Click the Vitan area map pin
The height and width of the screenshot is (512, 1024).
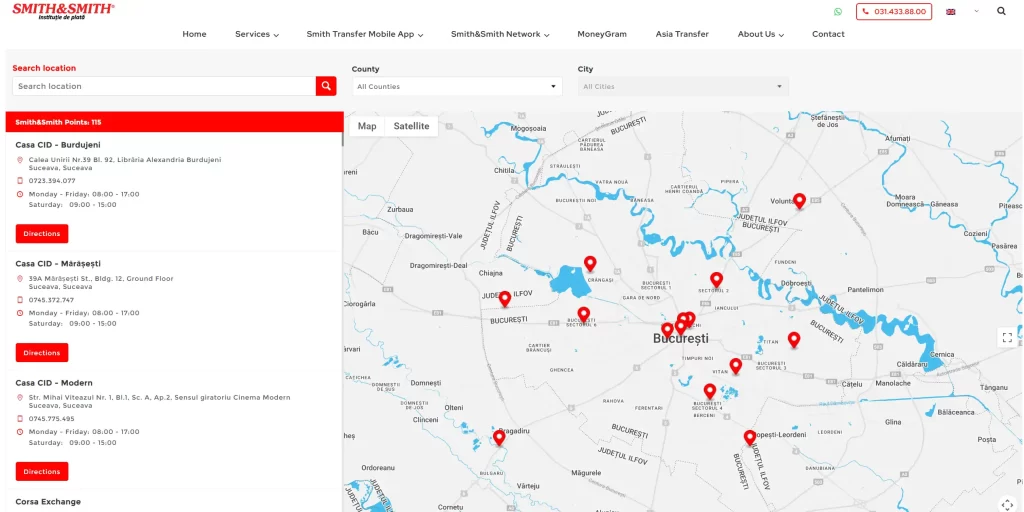coord(736,366)
